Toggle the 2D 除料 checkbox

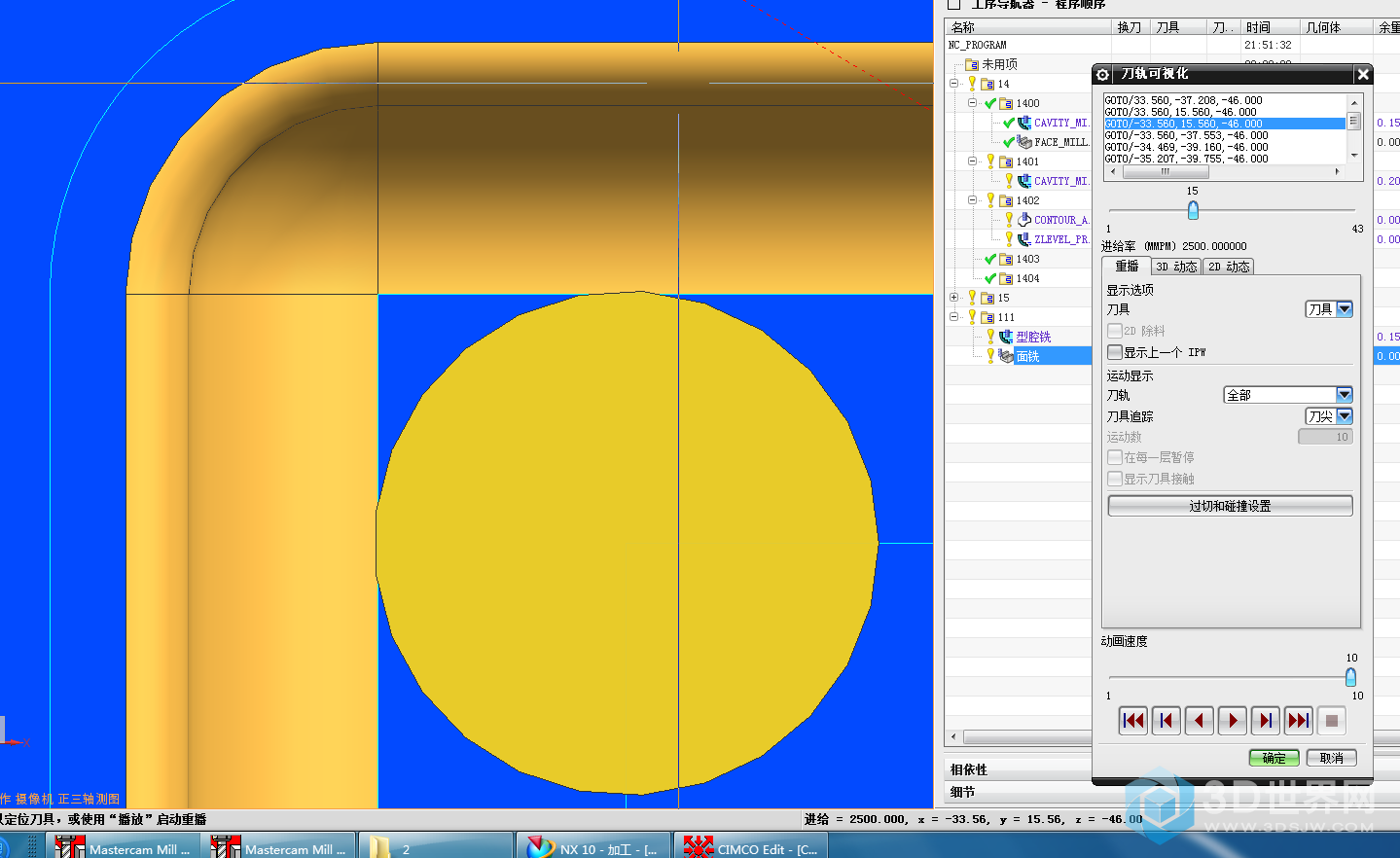coord(1115,331)
